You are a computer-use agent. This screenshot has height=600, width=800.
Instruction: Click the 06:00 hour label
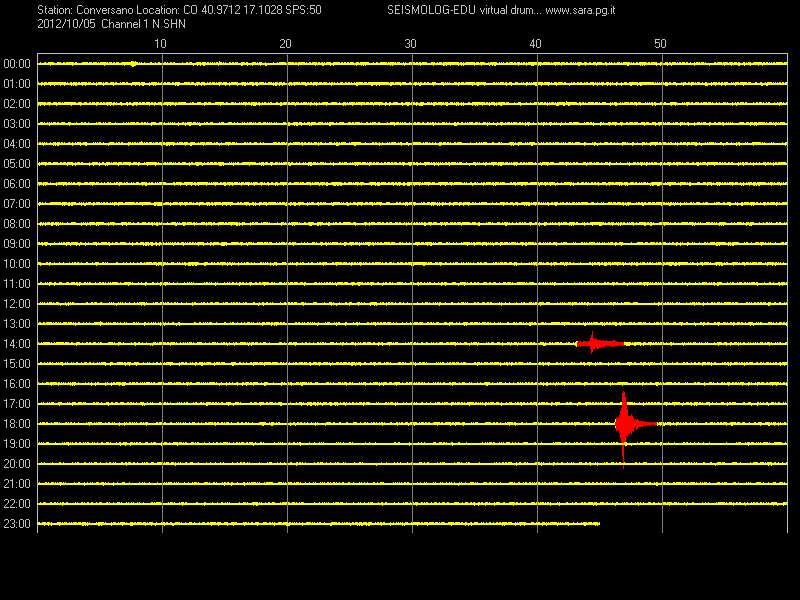click(17, 184)
